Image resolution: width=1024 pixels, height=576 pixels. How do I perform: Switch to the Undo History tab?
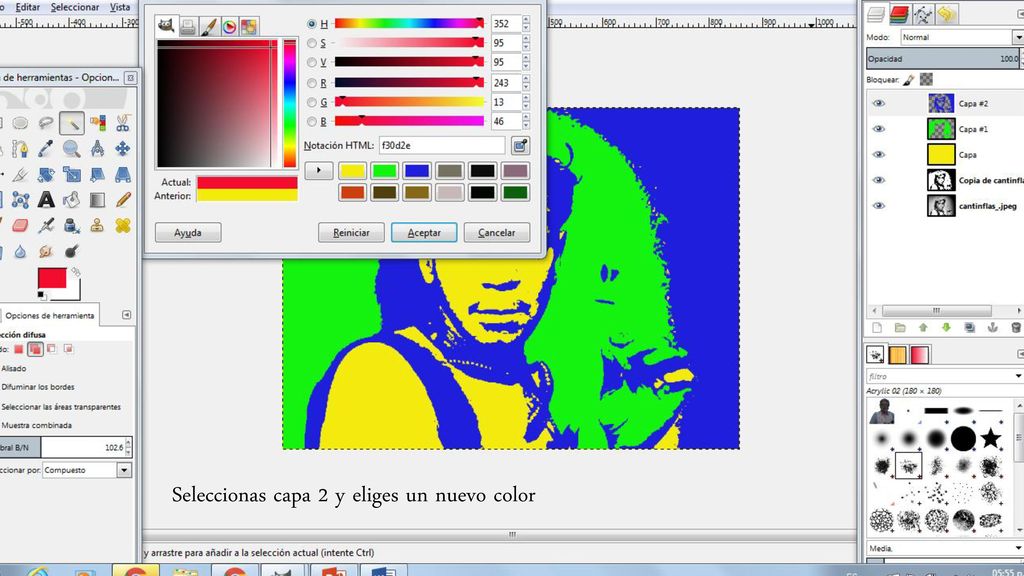click(x=946, y=14)
